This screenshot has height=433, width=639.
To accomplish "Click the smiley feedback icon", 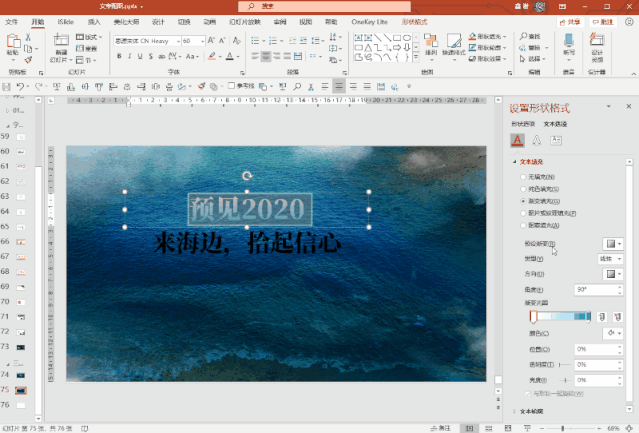I will 629,22.
